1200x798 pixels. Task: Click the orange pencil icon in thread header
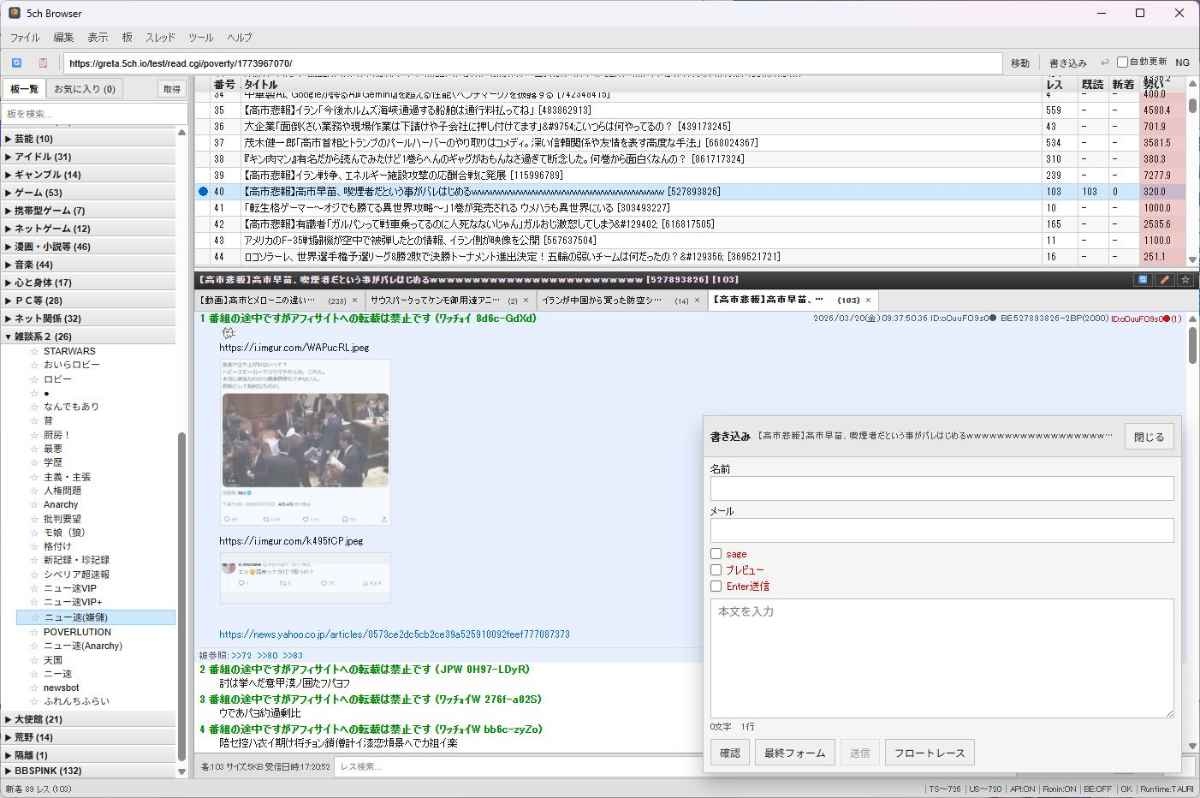[x=1164, y=280]
